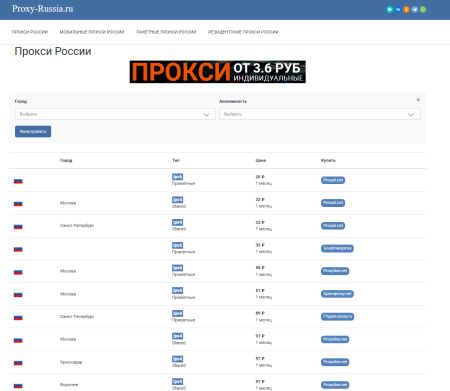Screen dimensions: 450x391
Task: Click Proxy6.net button in the 33 ₽ Санкт-Петербург row
Action: click(x=333, y=226)
